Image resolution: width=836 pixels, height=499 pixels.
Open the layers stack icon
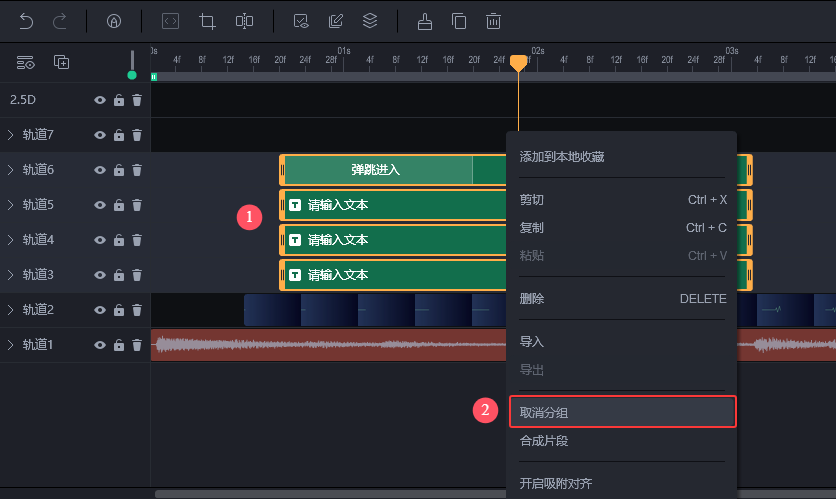pyautogui.click(x=369, y=20)
